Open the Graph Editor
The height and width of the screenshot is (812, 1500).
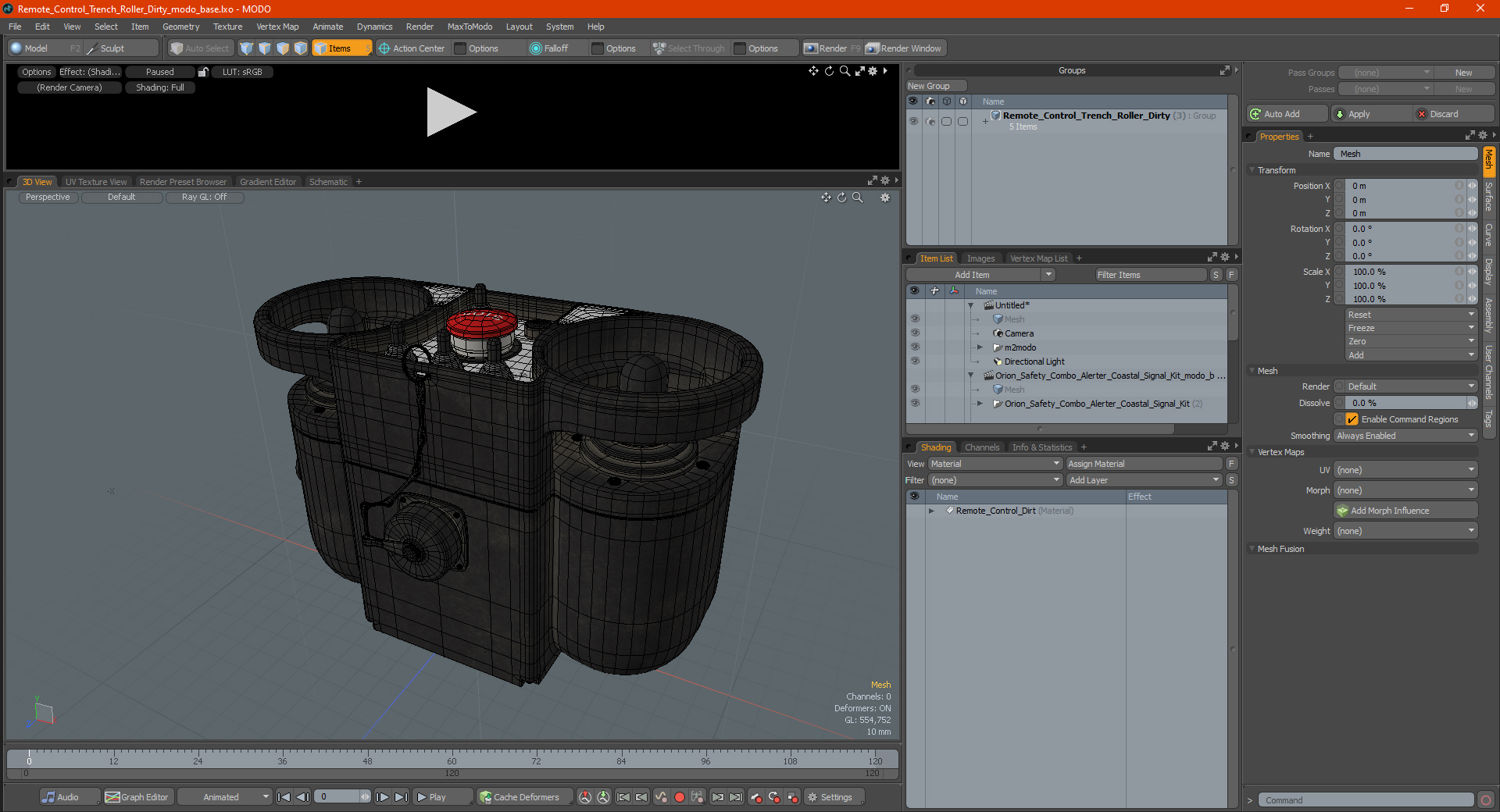[x=137, y=797]
